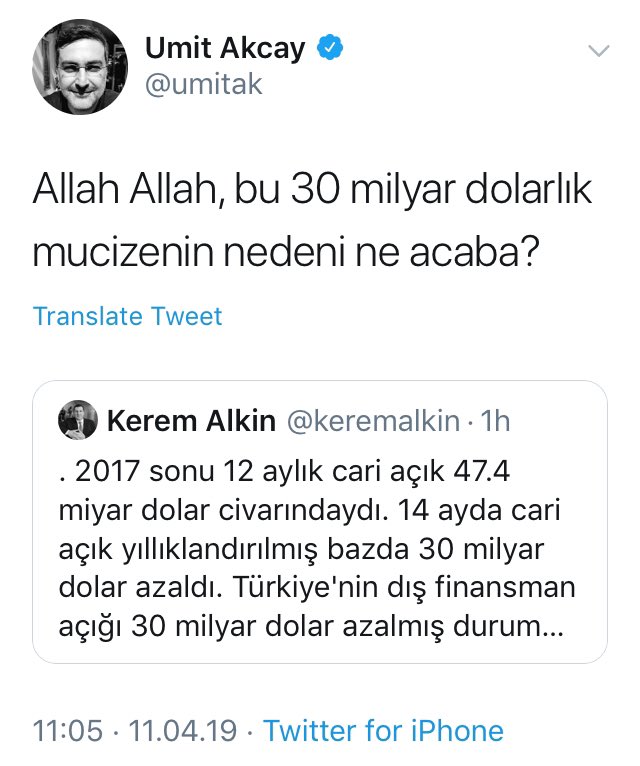Click the trailing ellipsis of truncated quote

(553, 627)
